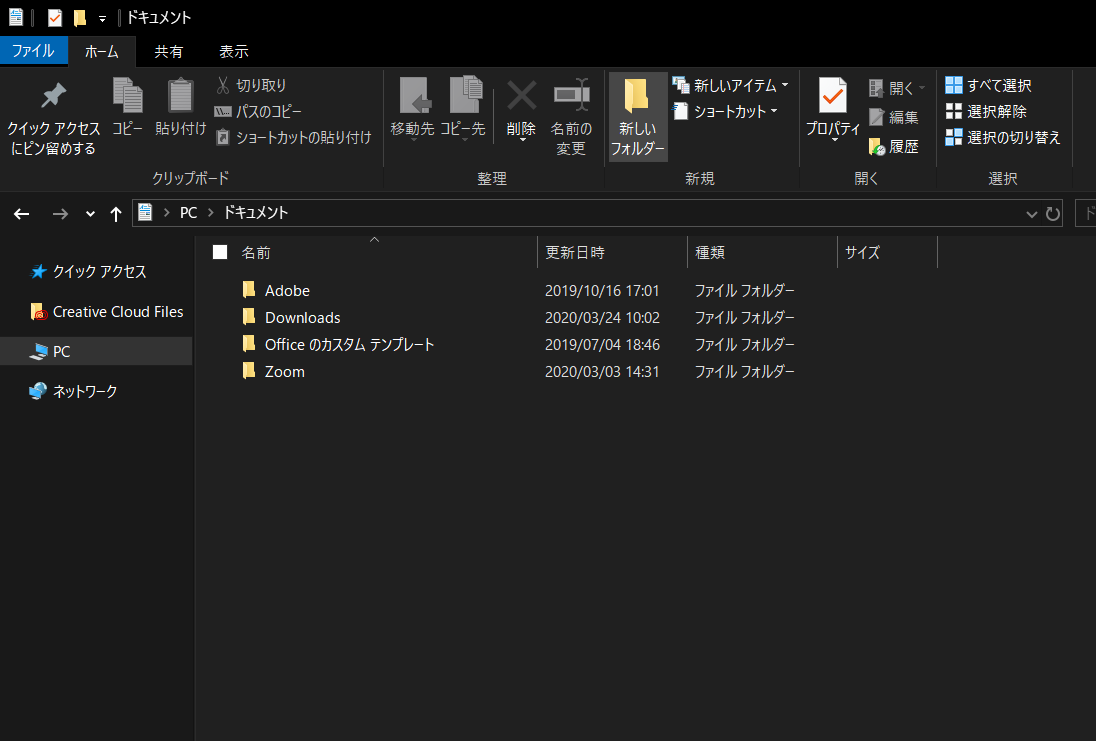This screenshot has height=741, width=1096.
Task: Click date 2020/03/24 10:02
Action: tap(602, 317)
